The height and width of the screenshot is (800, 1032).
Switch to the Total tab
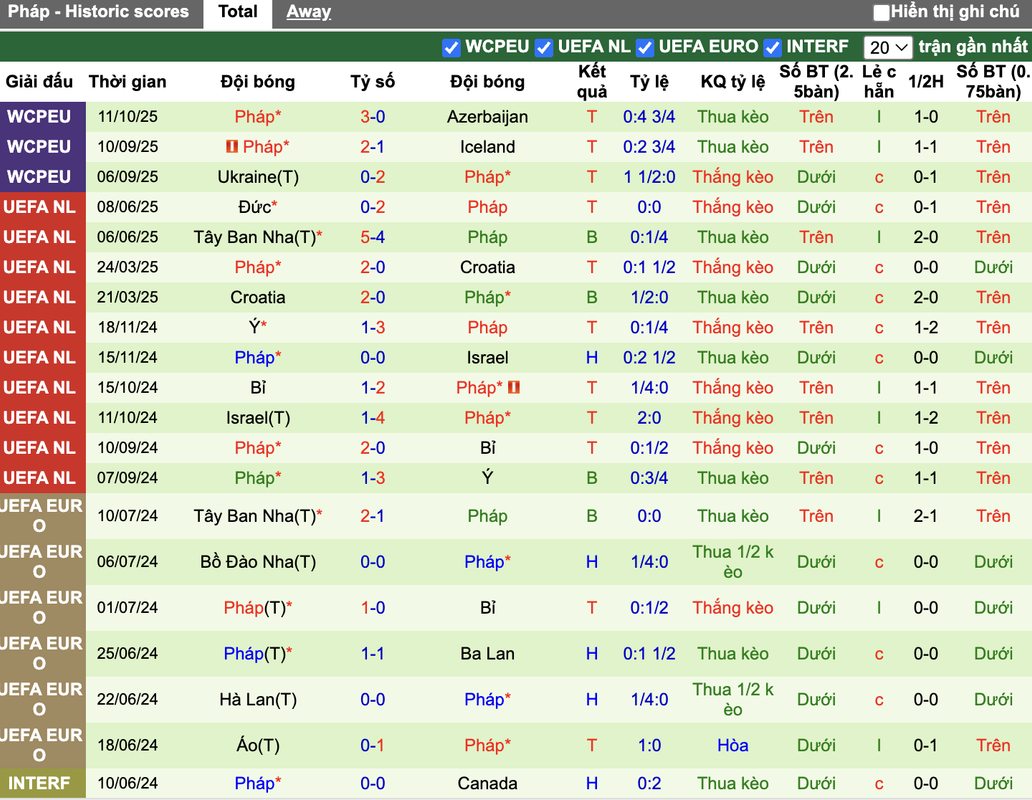pyautogui.click(x=238, y=12)
